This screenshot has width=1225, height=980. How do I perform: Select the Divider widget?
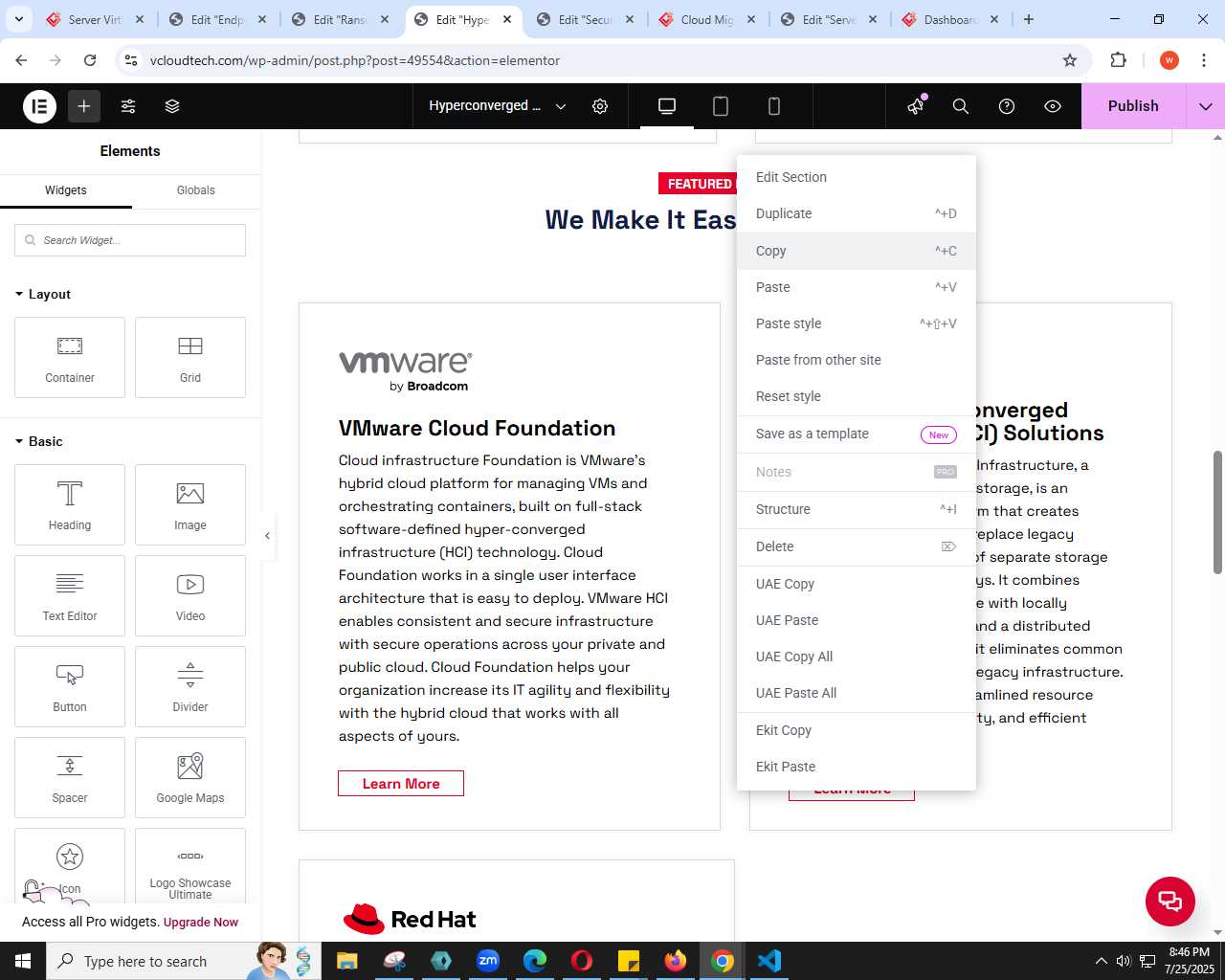pos(190,686)
